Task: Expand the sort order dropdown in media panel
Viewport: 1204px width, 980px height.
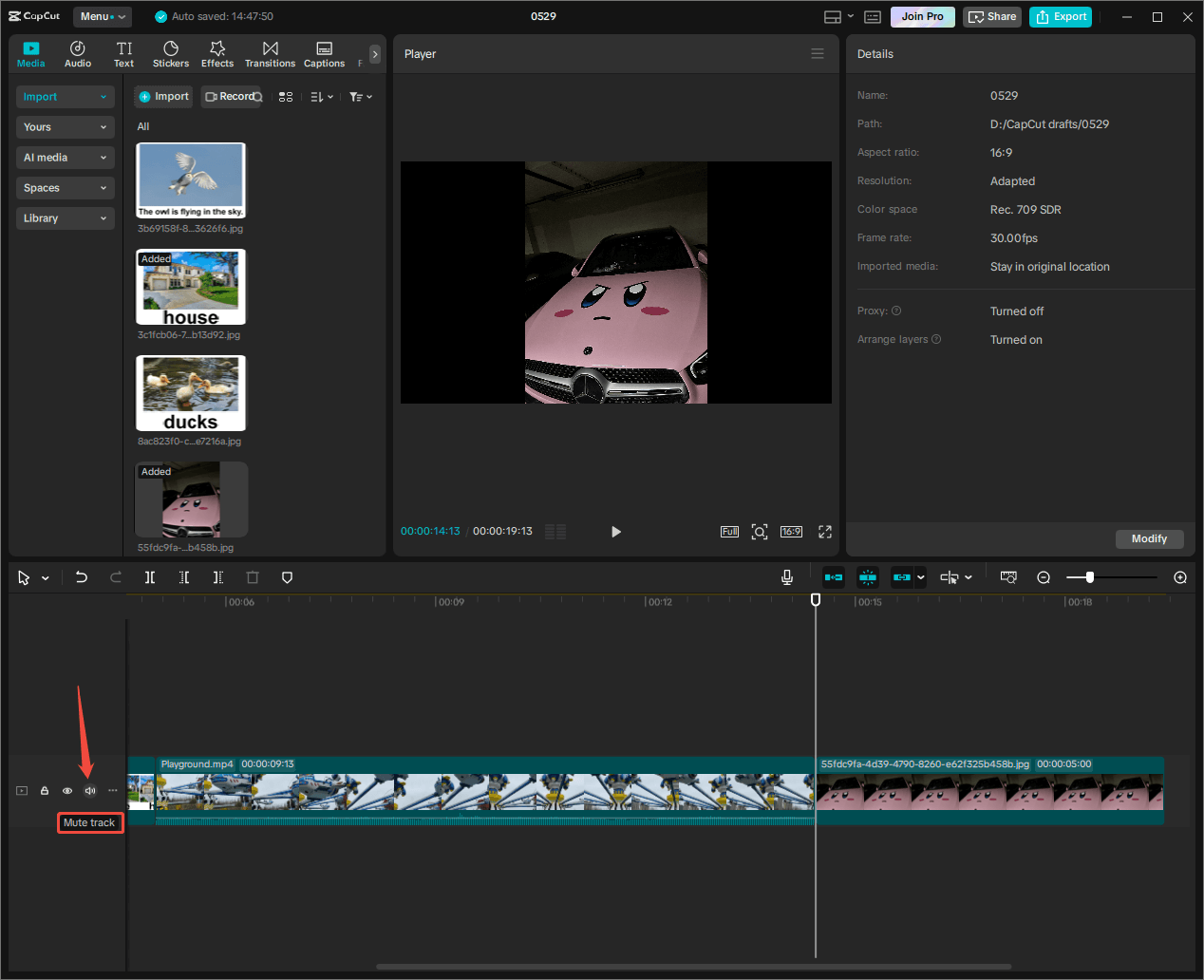Action: click(x=320, y=96)
